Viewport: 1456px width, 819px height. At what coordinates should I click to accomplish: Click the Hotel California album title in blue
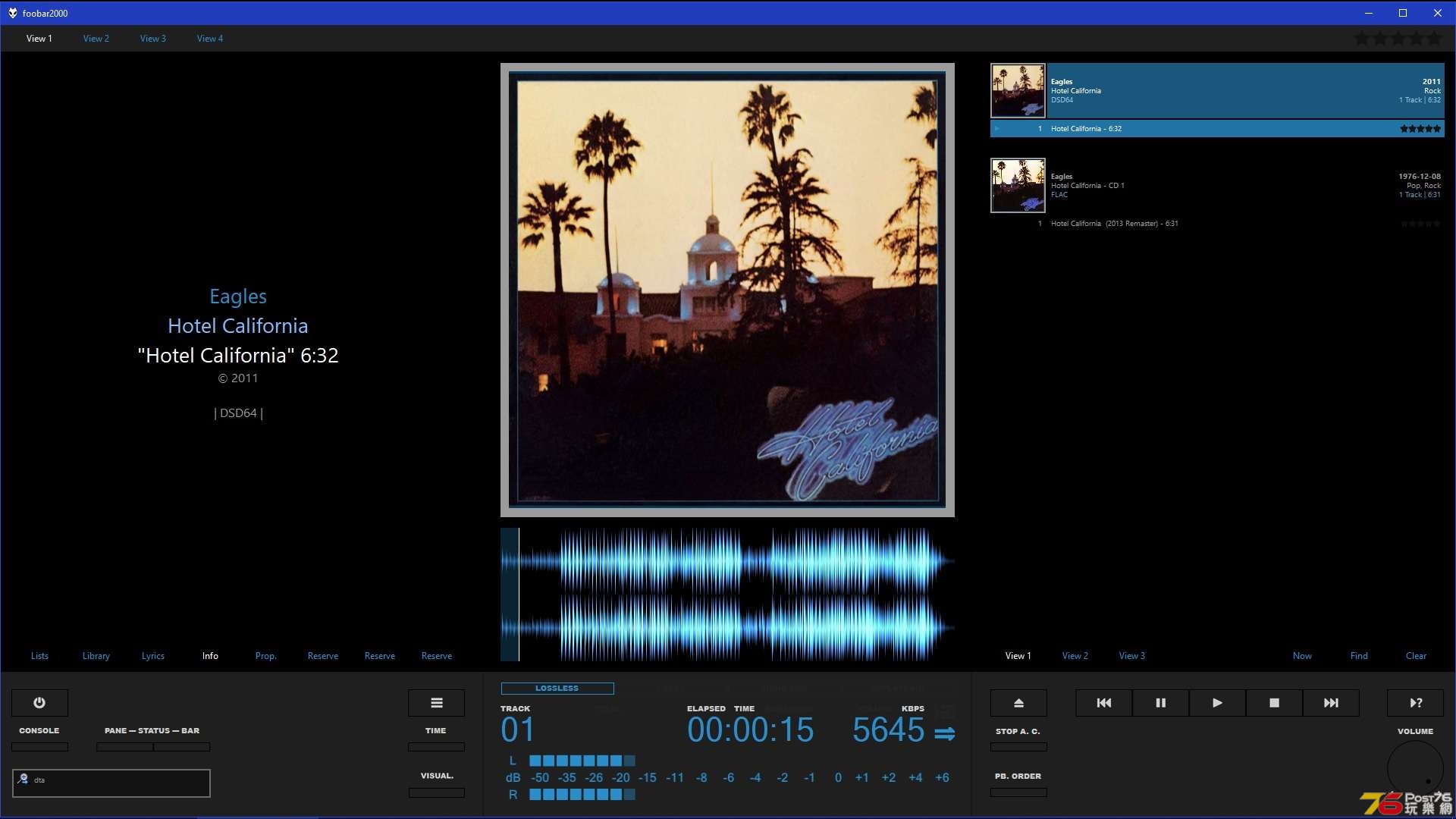[238, 326]
